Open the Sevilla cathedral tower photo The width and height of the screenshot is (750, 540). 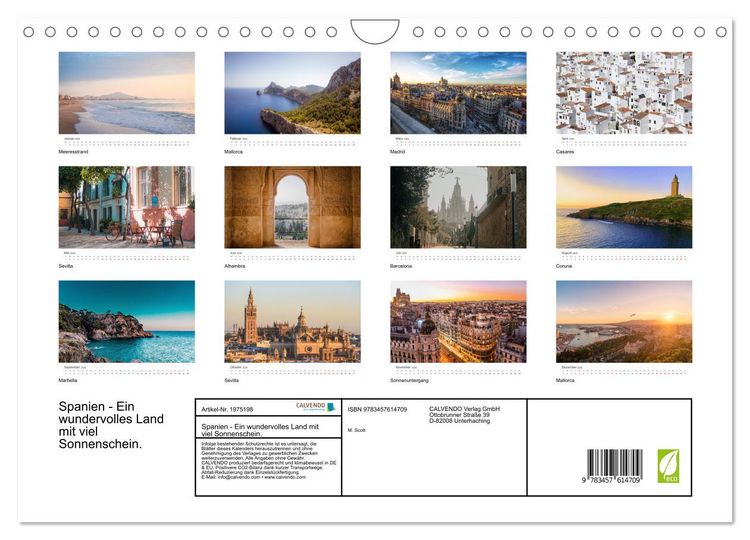click(292, 321)
